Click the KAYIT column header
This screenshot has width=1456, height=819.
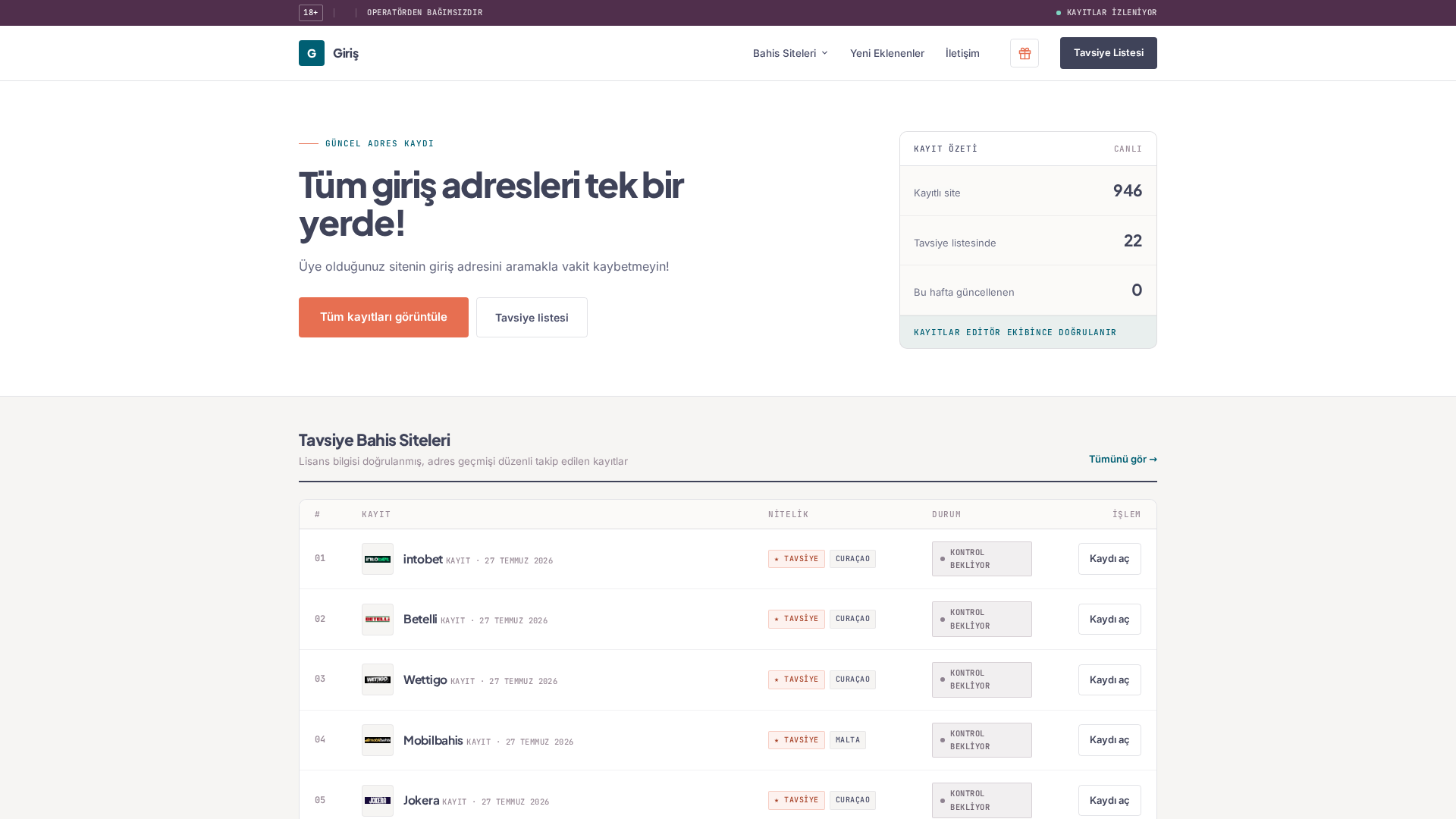pos(376,514)
